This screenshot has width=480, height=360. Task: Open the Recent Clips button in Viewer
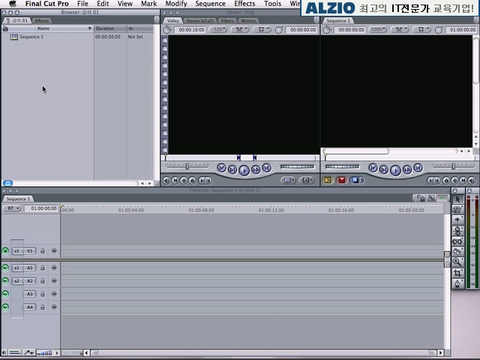[x=288, y=180]
